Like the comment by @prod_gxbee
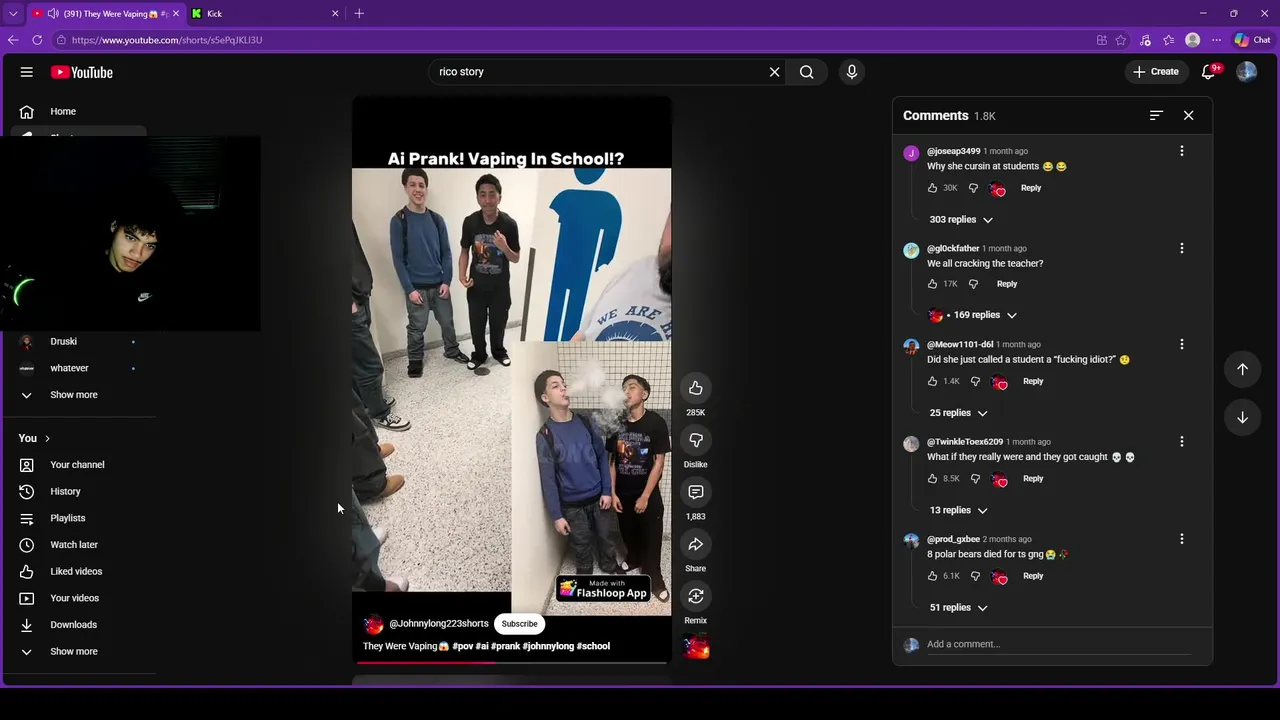This screenshot has width=1280, height=720. click(x=933, y=576)
